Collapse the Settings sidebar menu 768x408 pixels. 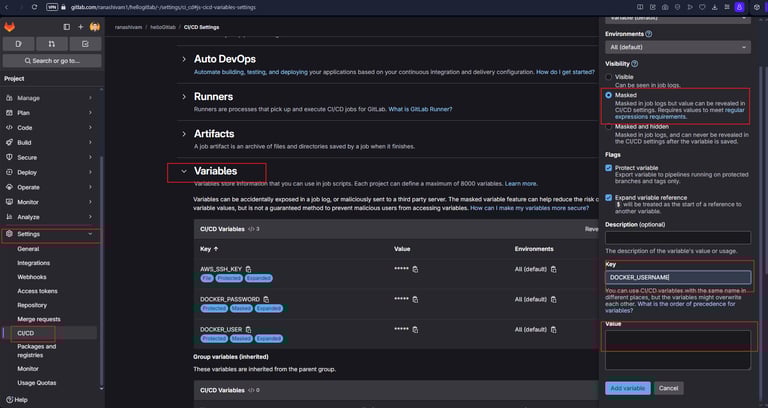point(51,234)
